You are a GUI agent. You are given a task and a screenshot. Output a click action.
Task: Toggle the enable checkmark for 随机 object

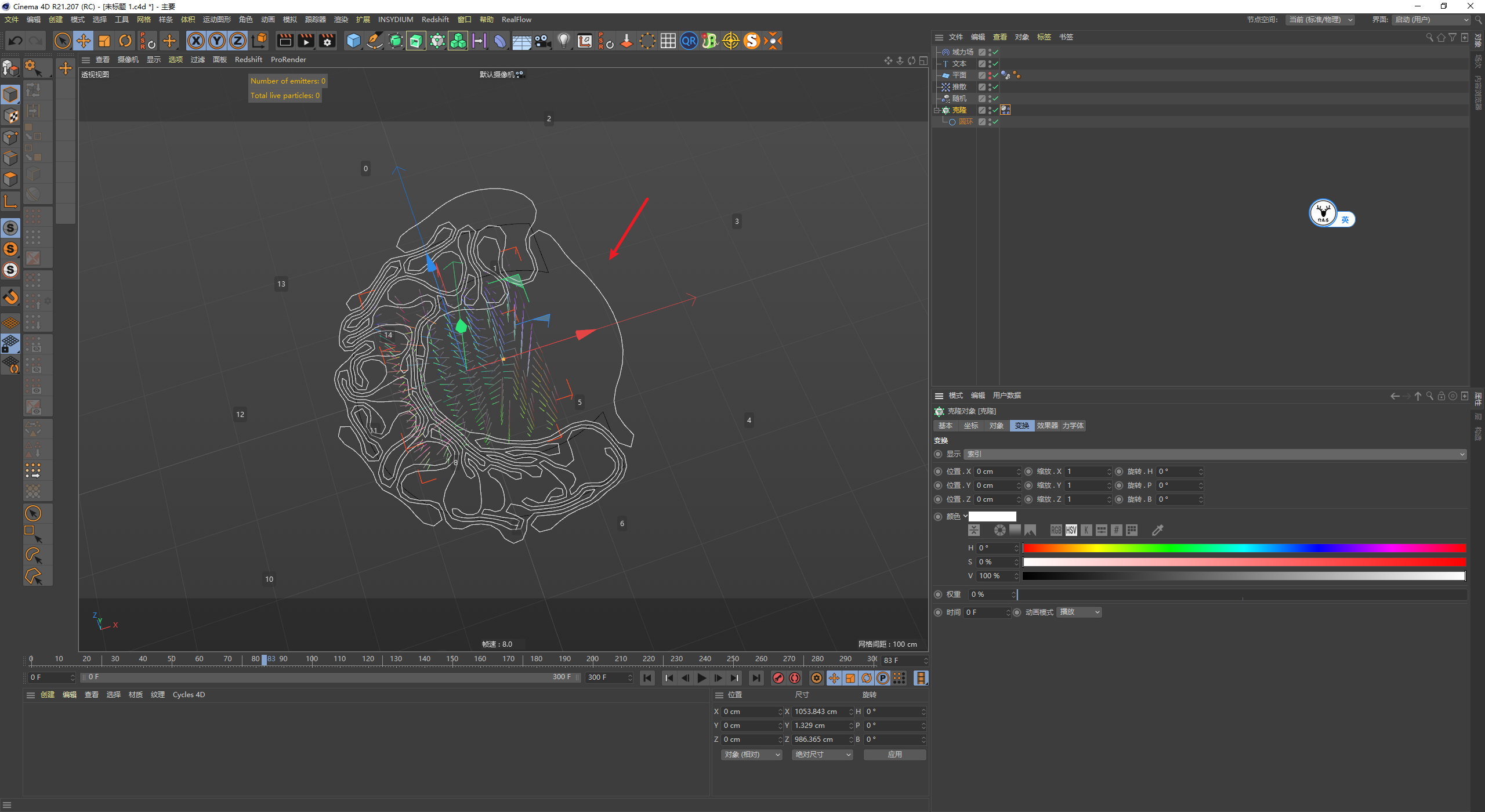pos(995,99)
